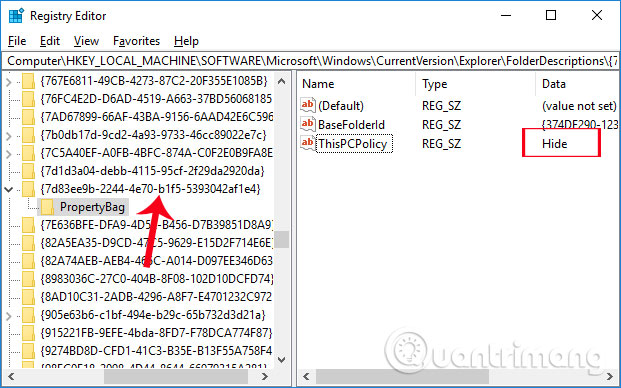
Task: Click the "(value not set)" data cell
Action: (579, 106)
